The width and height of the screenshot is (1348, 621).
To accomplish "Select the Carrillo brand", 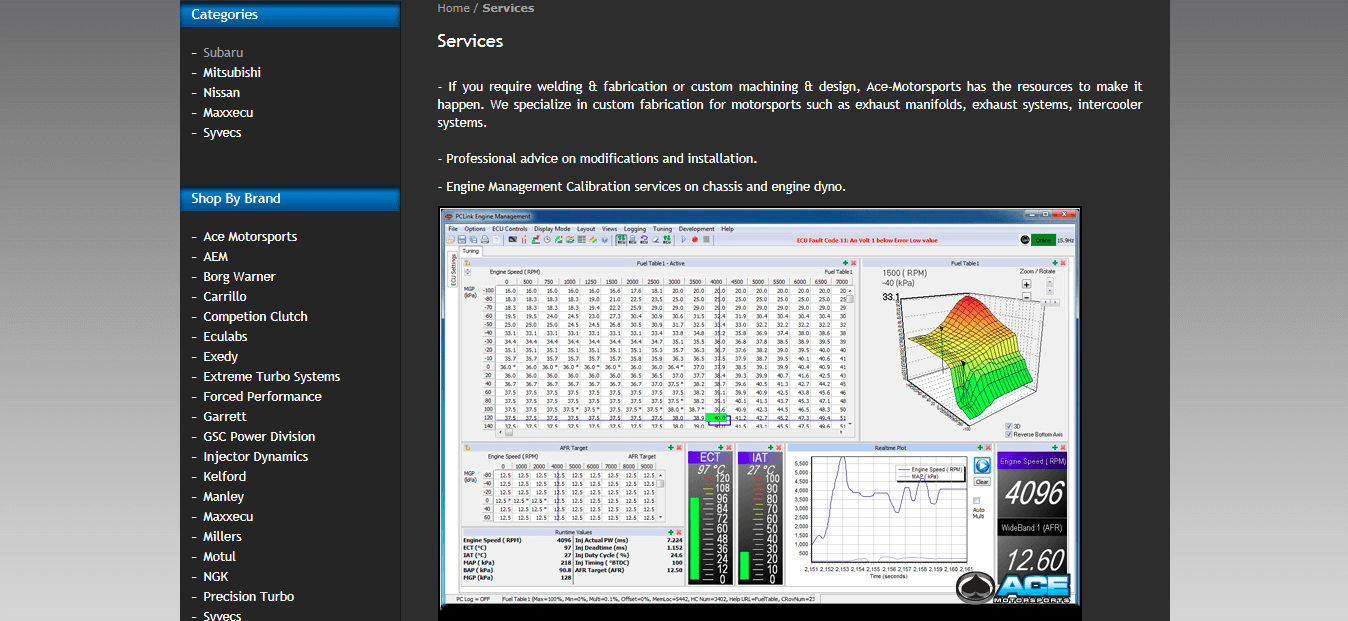I will [x=224, y=296].
